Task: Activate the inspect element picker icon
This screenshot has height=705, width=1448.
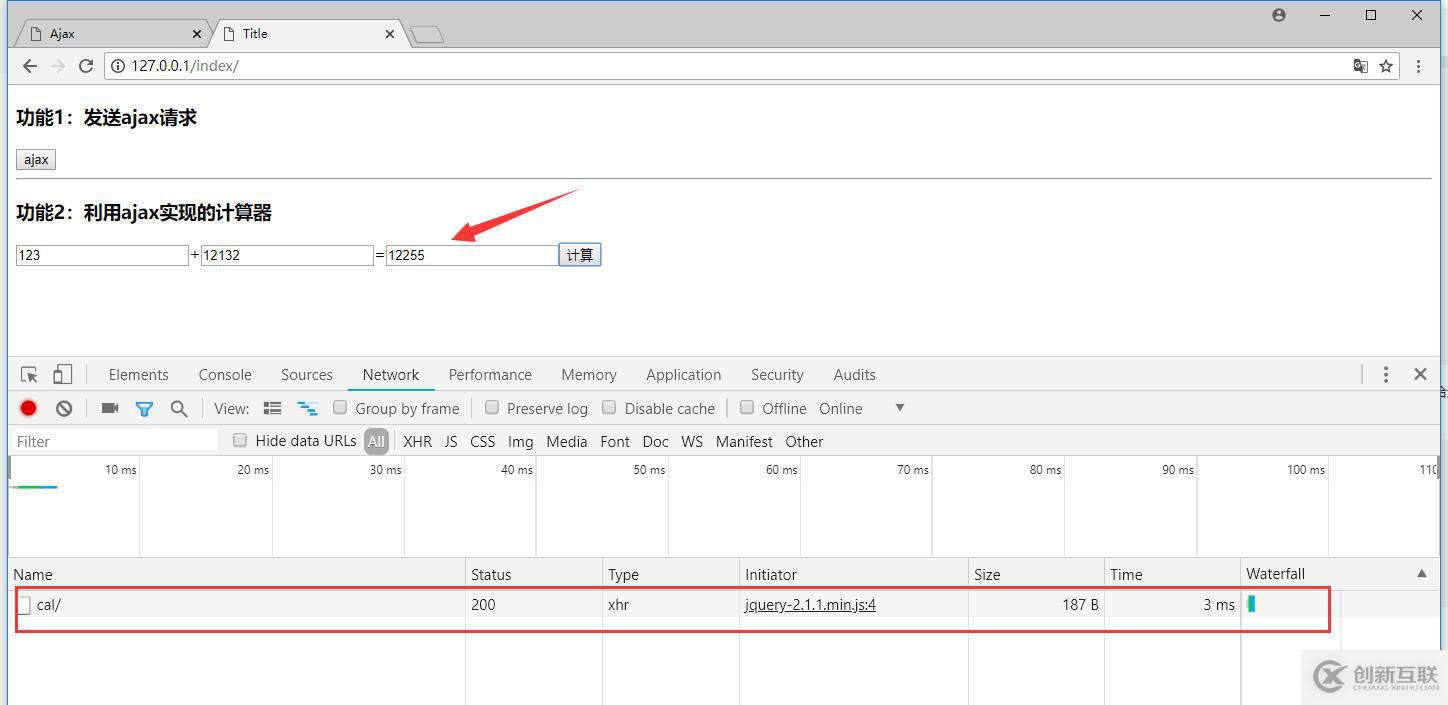Action: pos(29,375)
